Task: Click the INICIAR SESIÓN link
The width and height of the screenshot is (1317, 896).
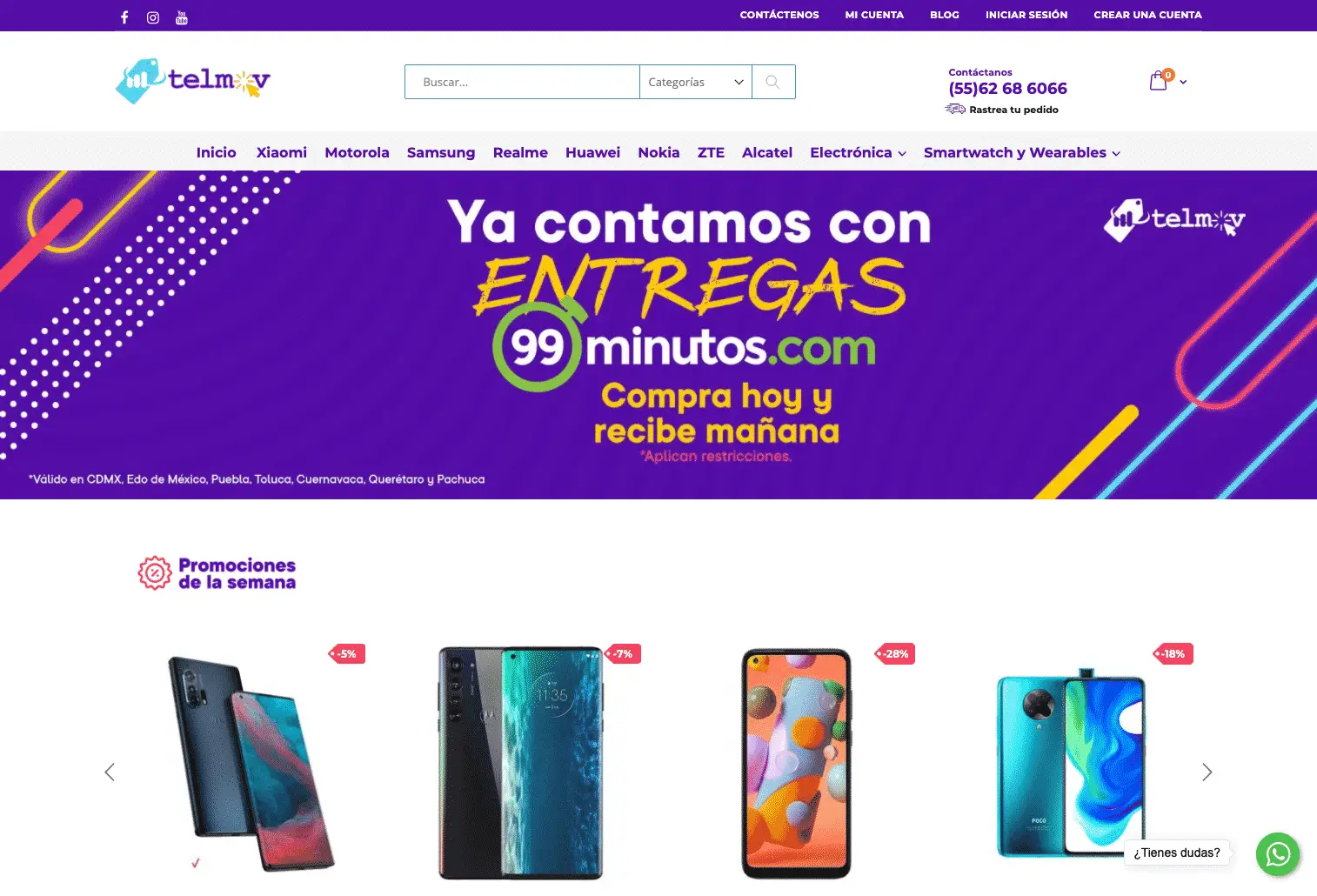Action: click(x=1026, y=15)
